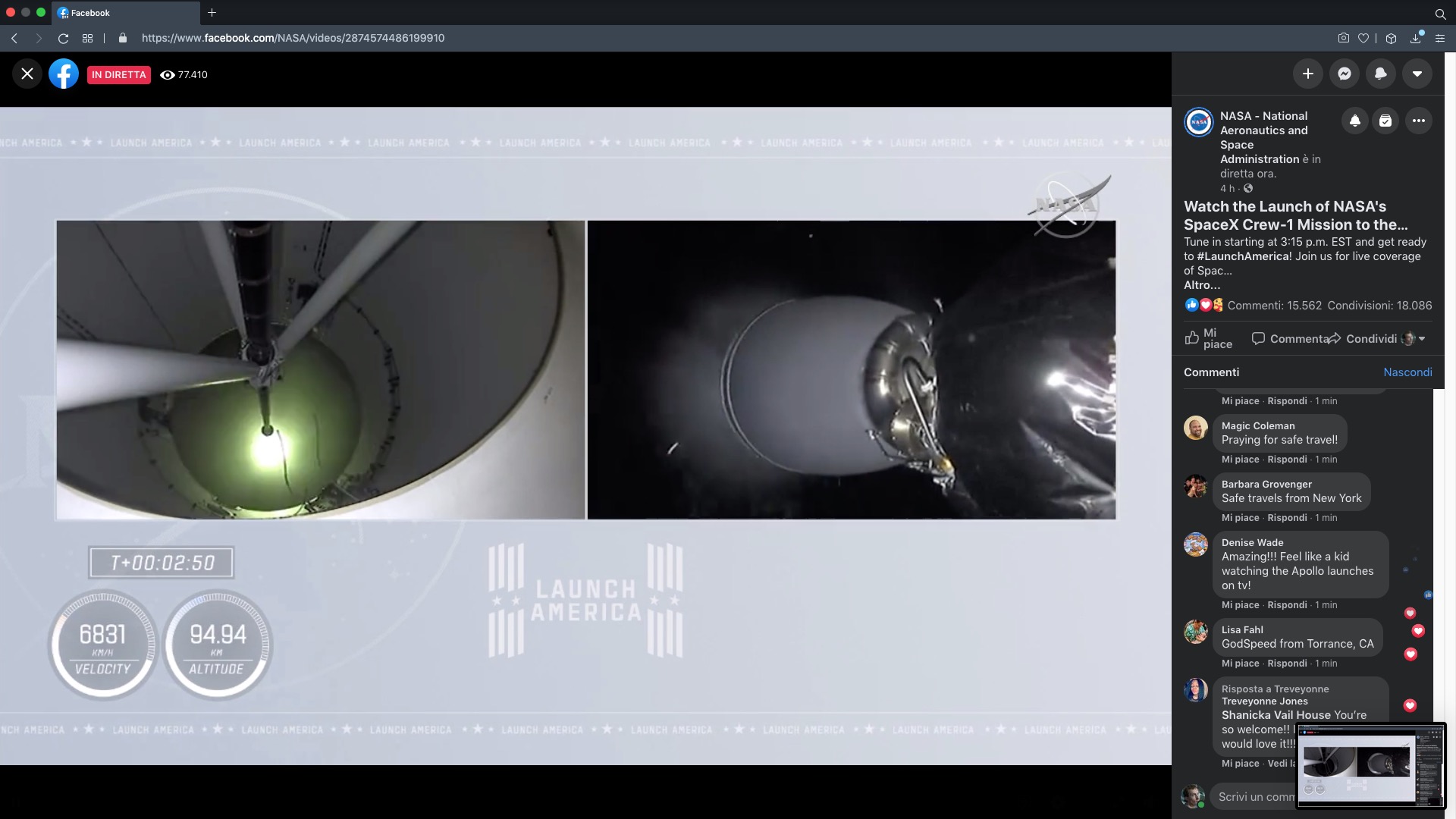Click Commenti: 15.562 count
Viewport: 1456px width, 819px height.
[1275, 306]
